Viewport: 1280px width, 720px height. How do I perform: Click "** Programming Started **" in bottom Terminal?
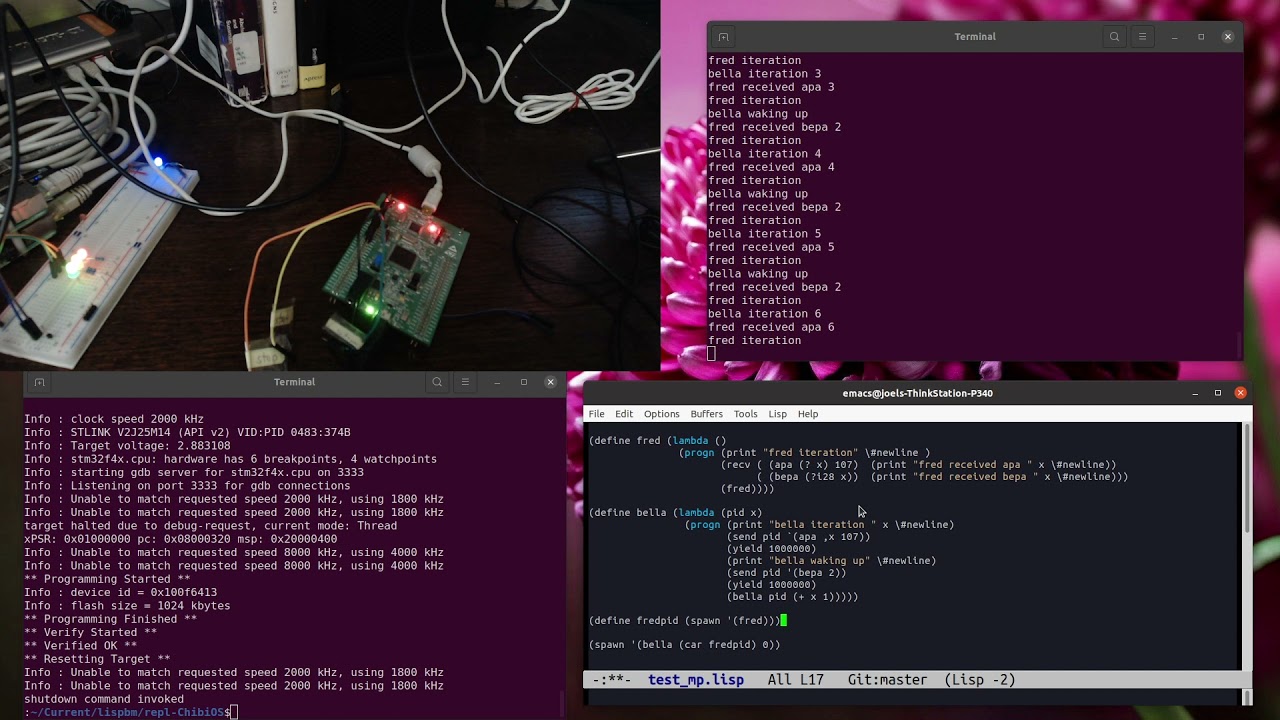click(x=107, y=579)
